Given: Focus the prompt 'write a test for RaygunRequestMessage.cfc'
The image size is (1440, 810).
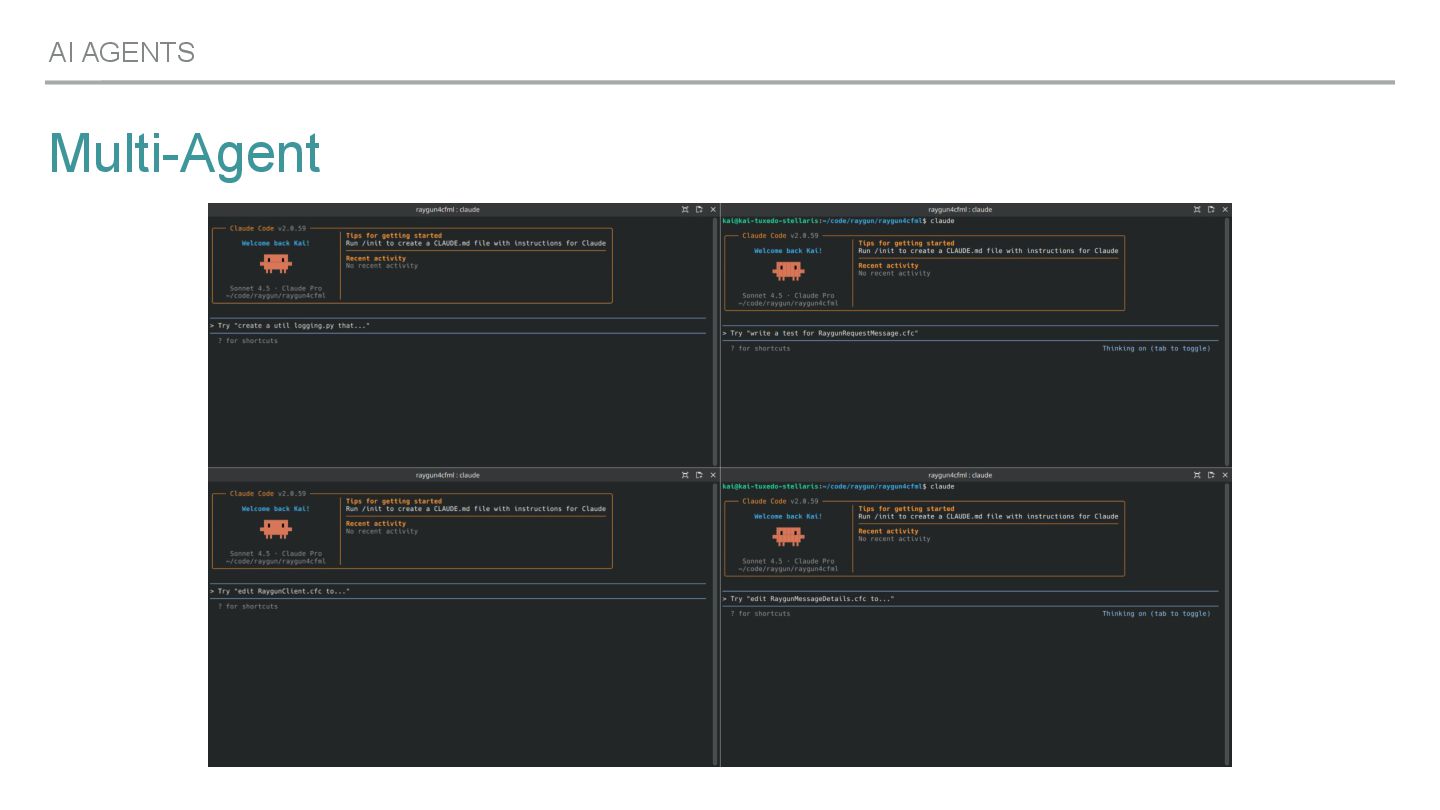Looking at the screenshot, I should (x=970, y=333).
